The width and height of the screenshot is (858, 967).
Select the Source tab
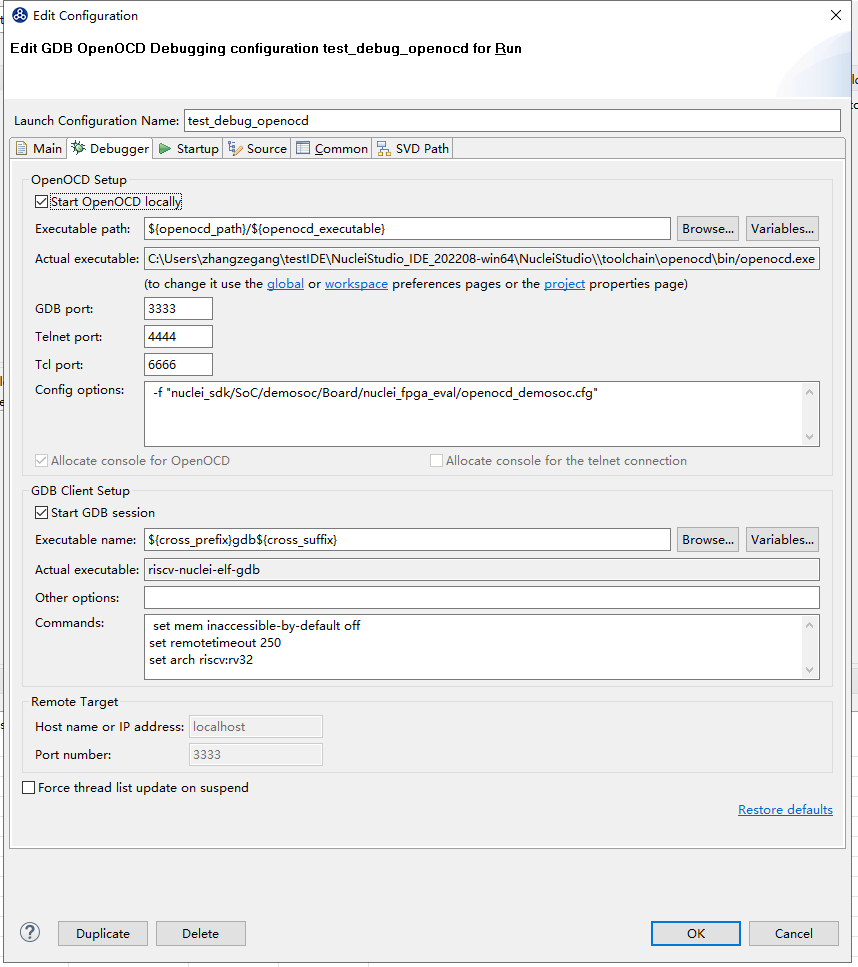click(257, 149)
